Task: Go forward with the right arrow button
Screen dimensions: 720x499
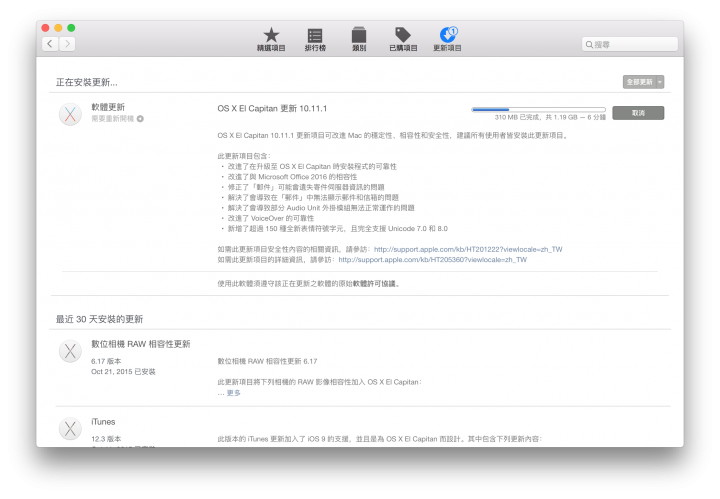Action: [67, 44]
